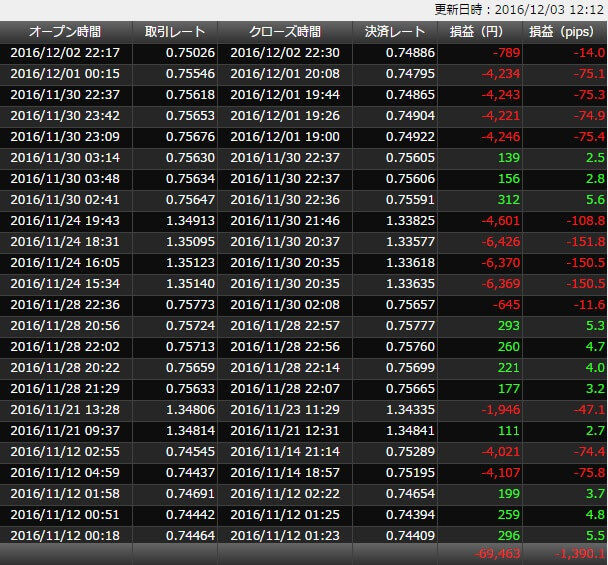Click loss value -789 yen
608x565 pixels.
tap(506, 53)
